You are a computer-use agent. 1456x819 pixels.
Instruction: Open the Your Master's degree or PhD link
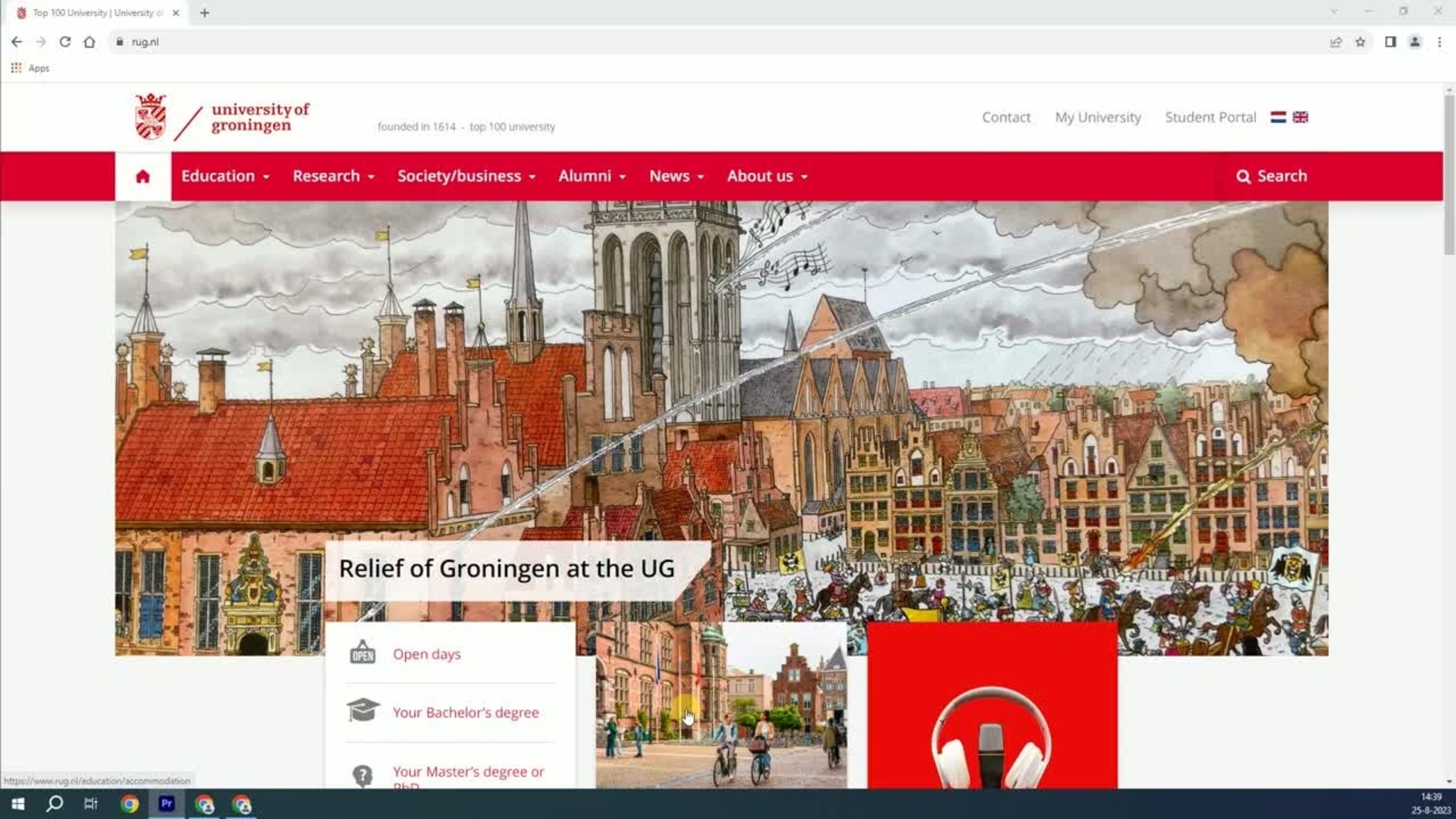coord(469,777)
